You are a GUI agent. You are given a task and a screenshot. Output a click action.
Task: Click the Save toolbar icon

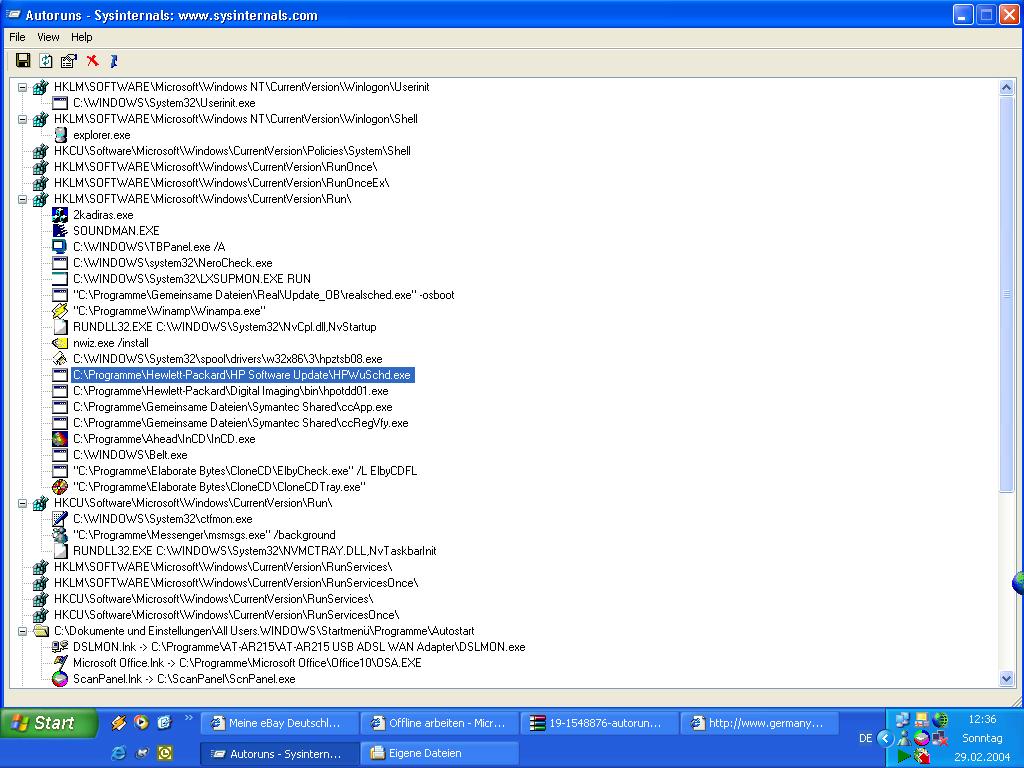click(x=23, y=61)
